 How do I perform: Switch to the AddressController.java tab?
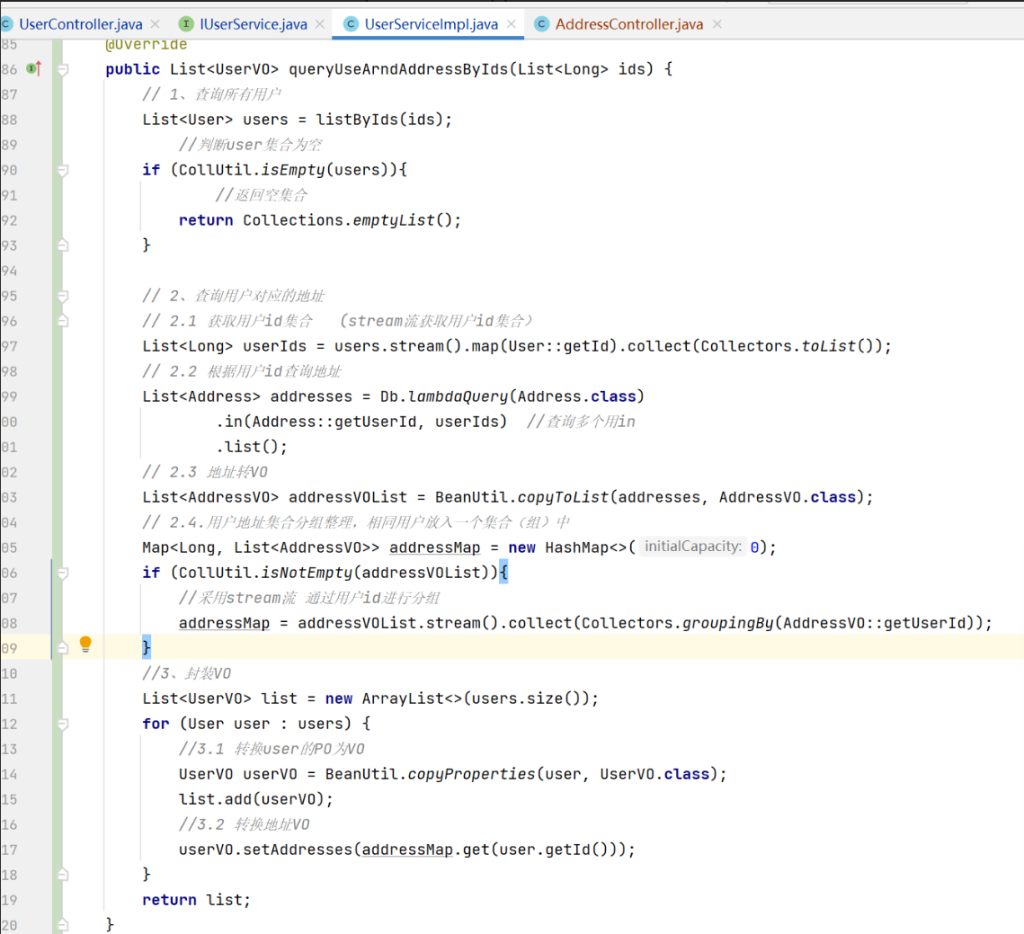628,24
